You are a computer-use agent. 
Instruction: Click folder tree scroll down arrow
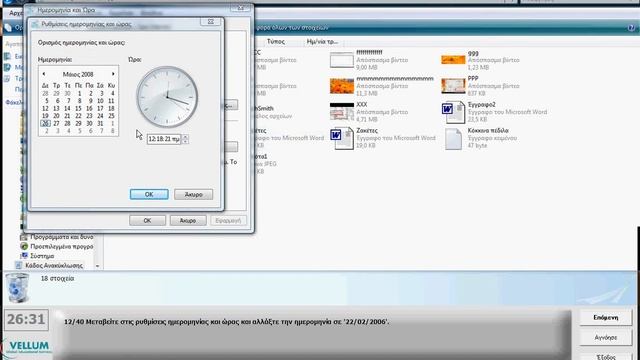tap(97, 266)
